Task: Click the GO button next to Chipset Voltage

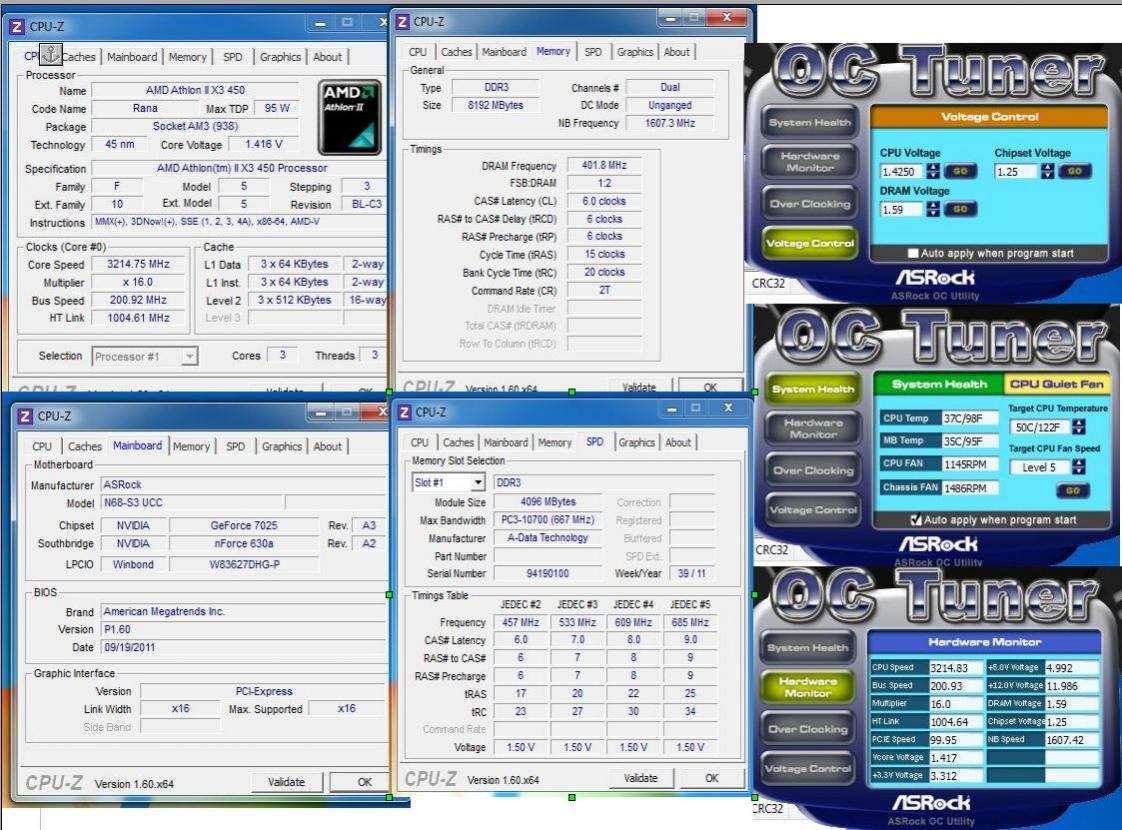Action: (1075, 172)
